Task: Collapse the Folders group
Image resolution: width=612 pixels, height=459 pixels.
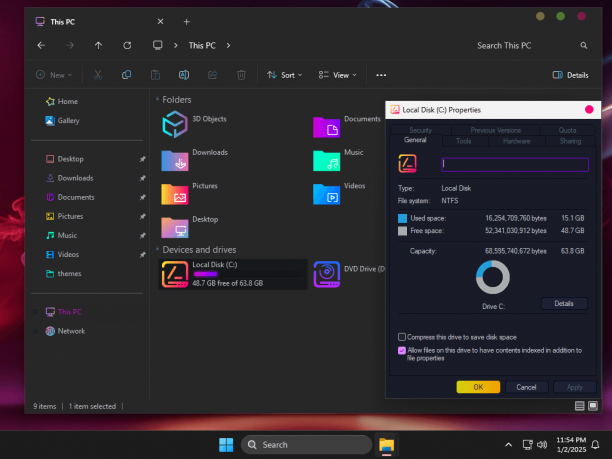Action: click(x=157, y=99)
